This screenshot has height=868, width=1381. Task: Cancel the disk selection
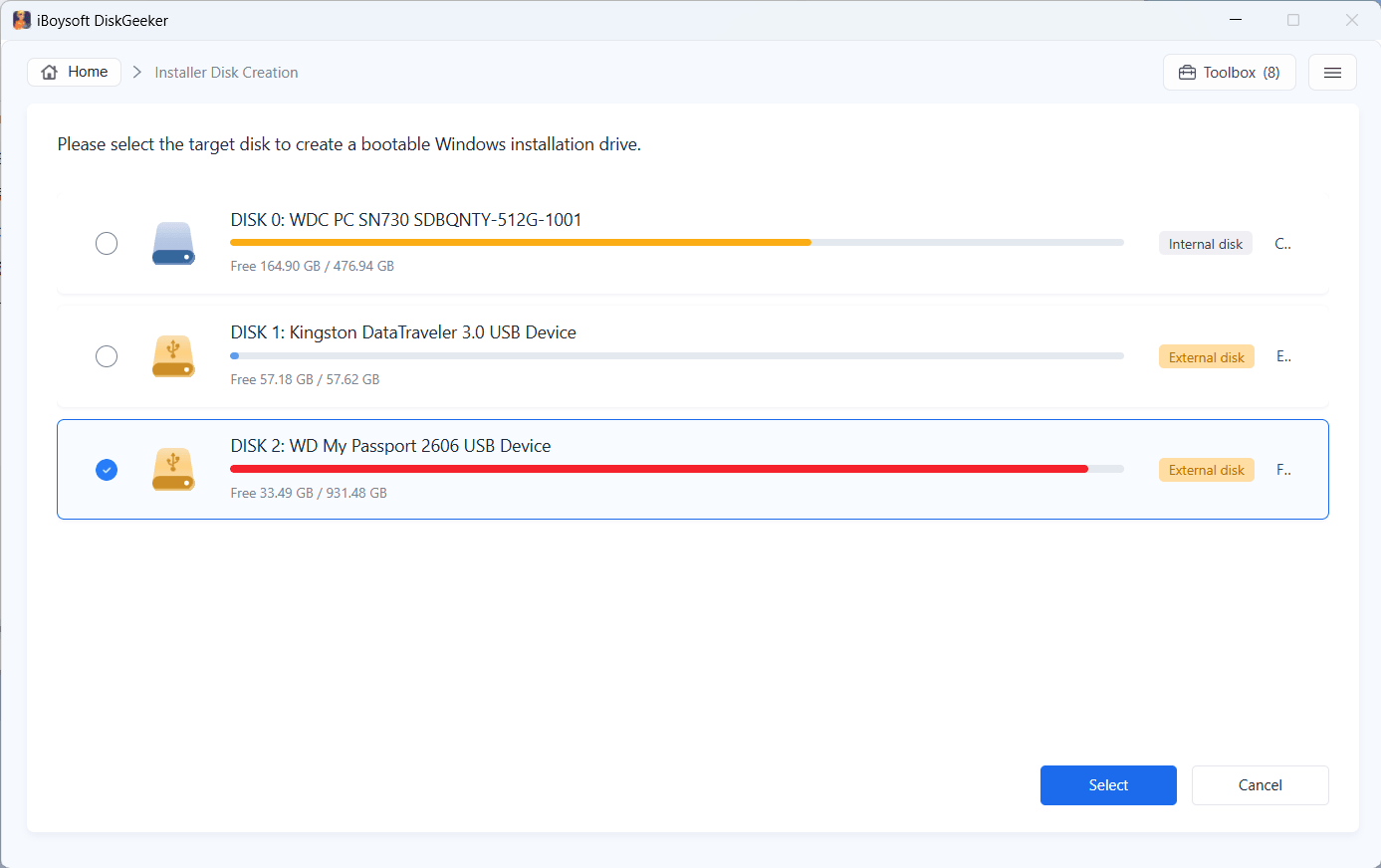(1261, 785)
